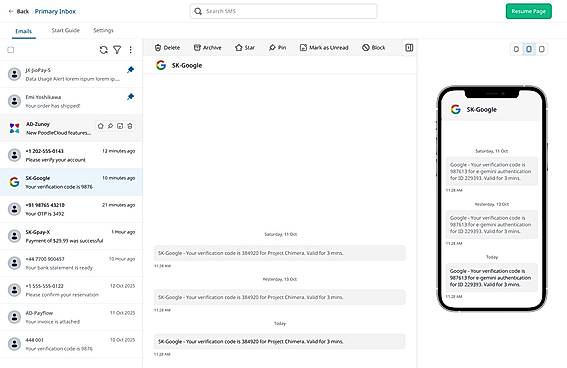Delete the open conversation

click(167, 48)
